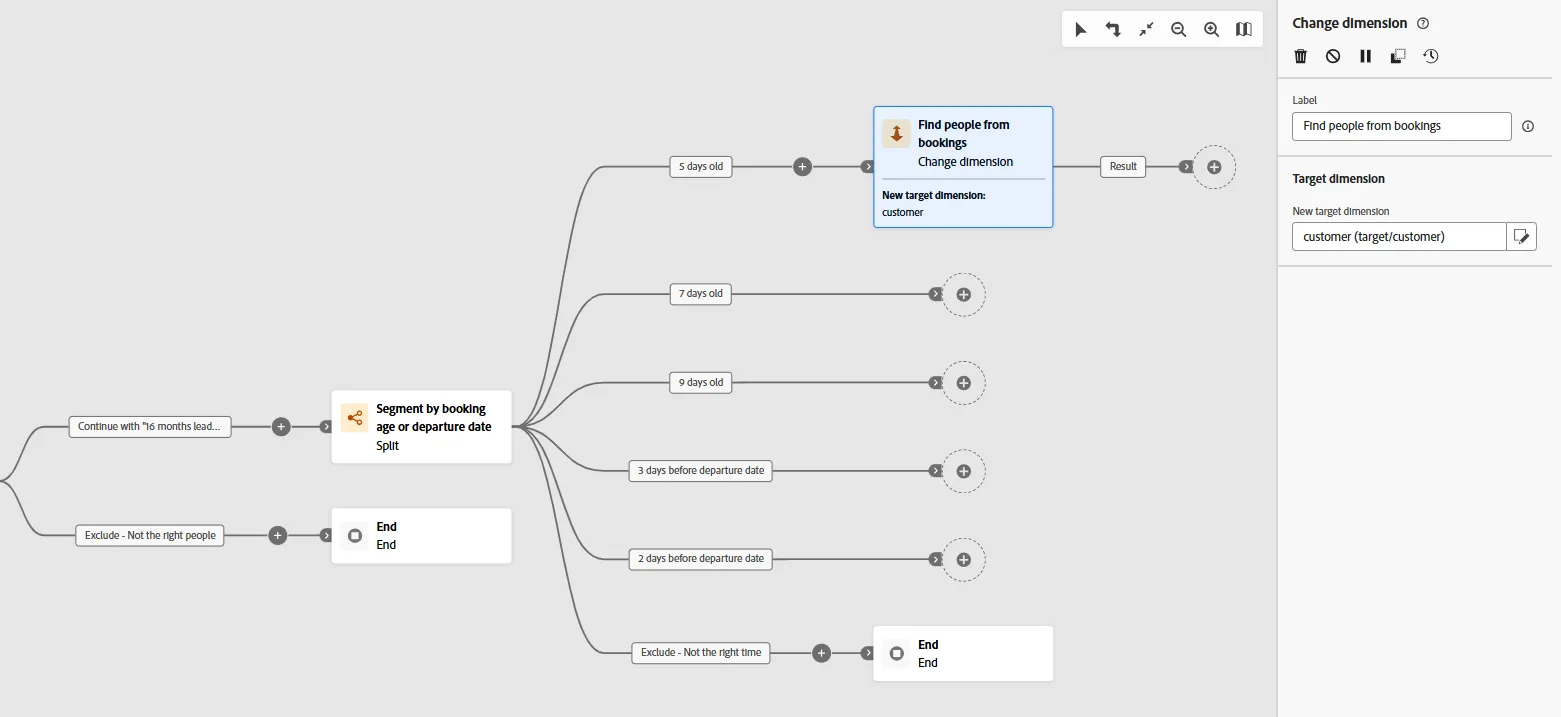Add an activity on 2 days before departure branch
1561x717 pixels.
point(964,559)
